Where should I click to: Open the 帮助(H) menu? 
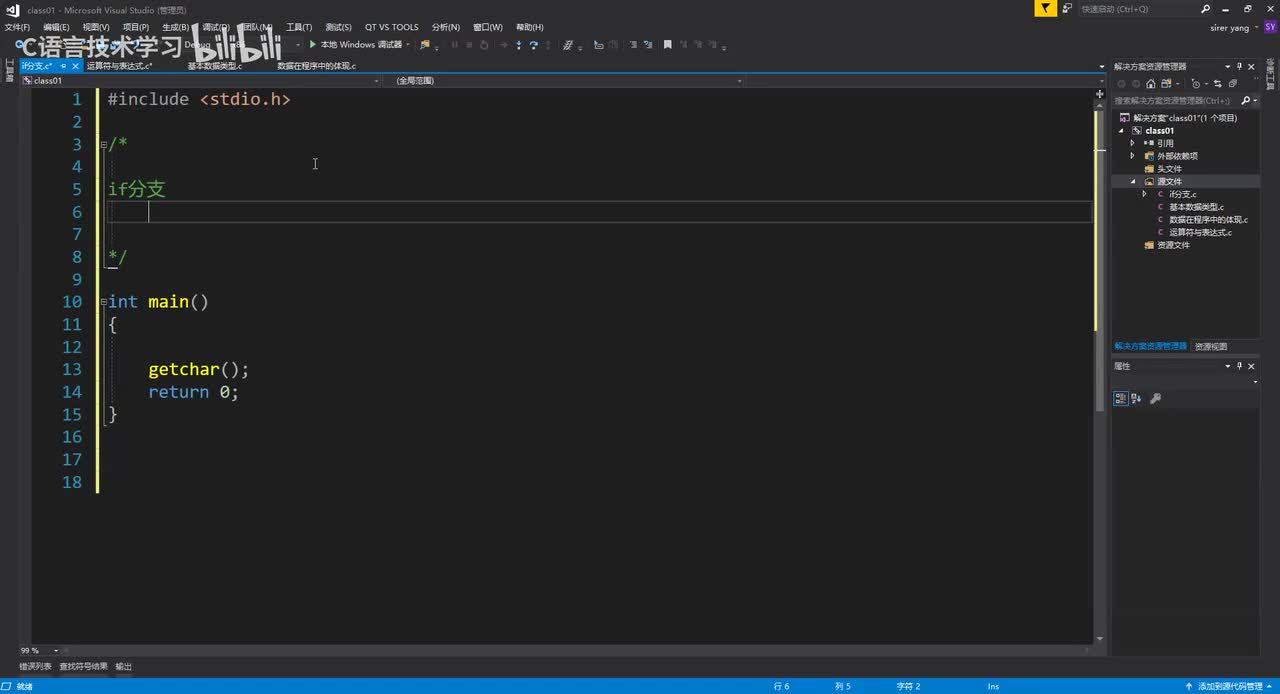(530, 27)
